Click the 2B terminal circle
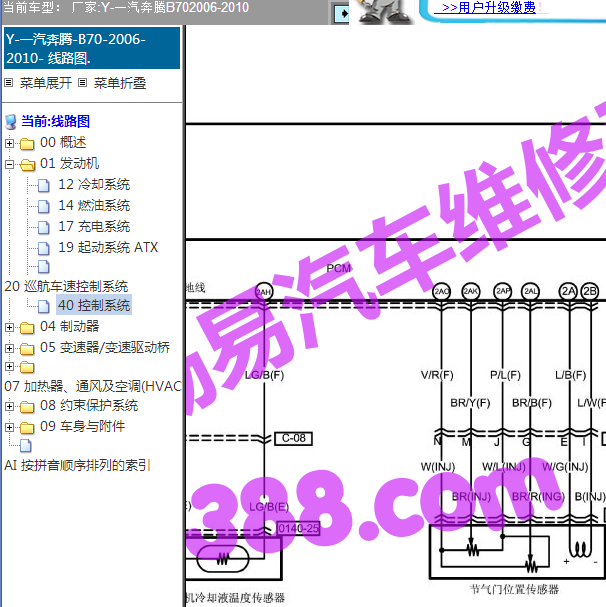 pyautogui.click(x=590, y=291)
